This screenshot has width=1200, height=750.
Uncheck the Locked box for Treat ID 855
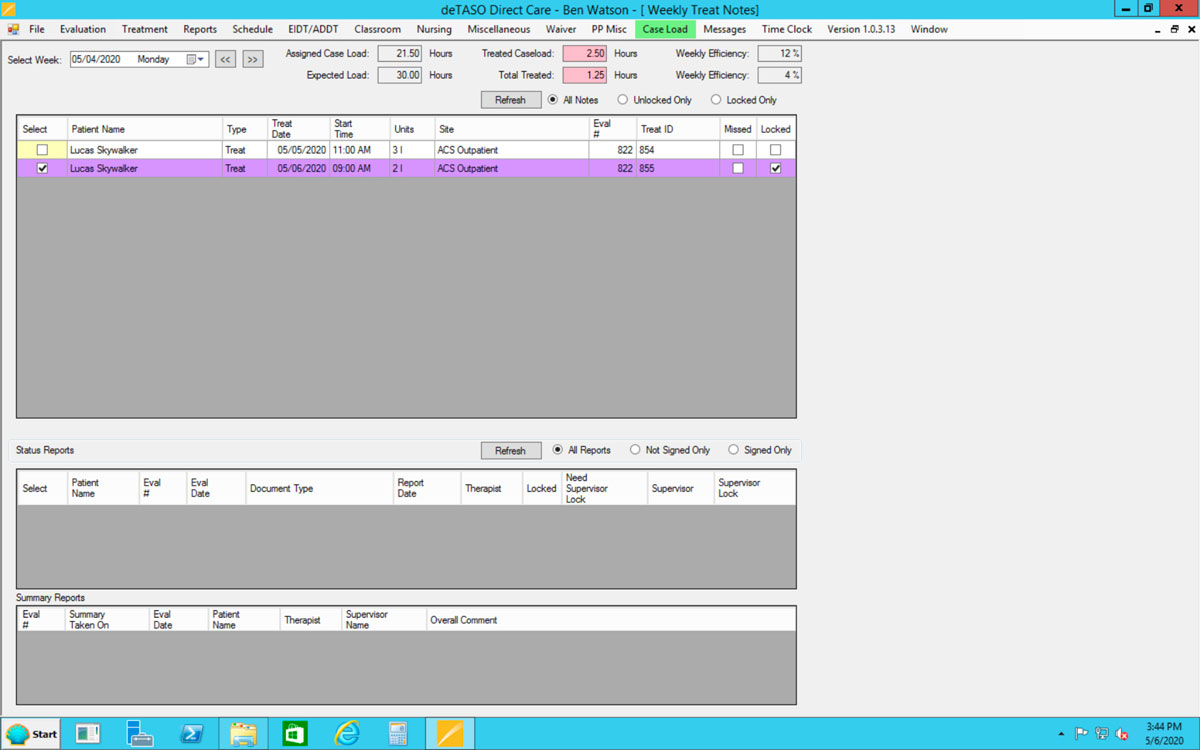[x=775, y=169]
